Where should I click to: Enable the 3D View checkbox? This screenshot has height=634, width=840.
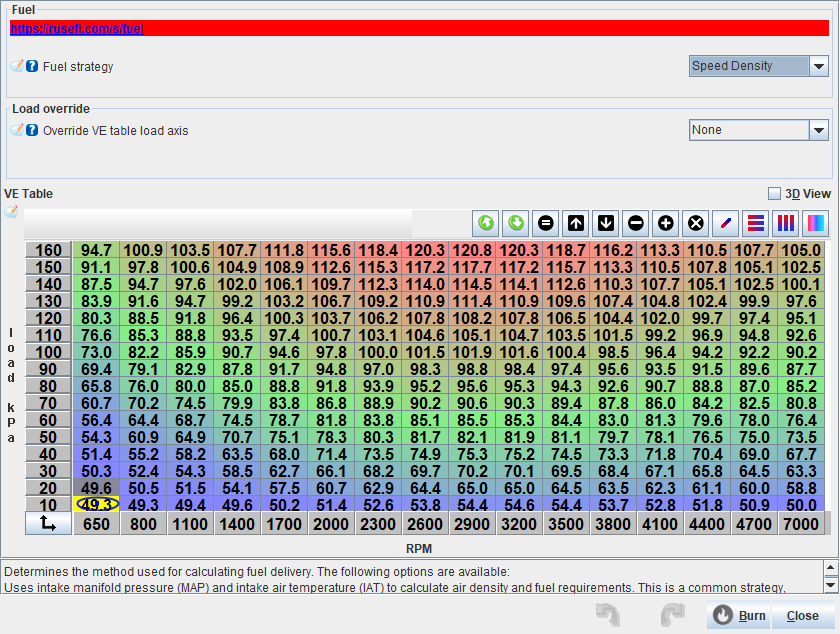774,194
